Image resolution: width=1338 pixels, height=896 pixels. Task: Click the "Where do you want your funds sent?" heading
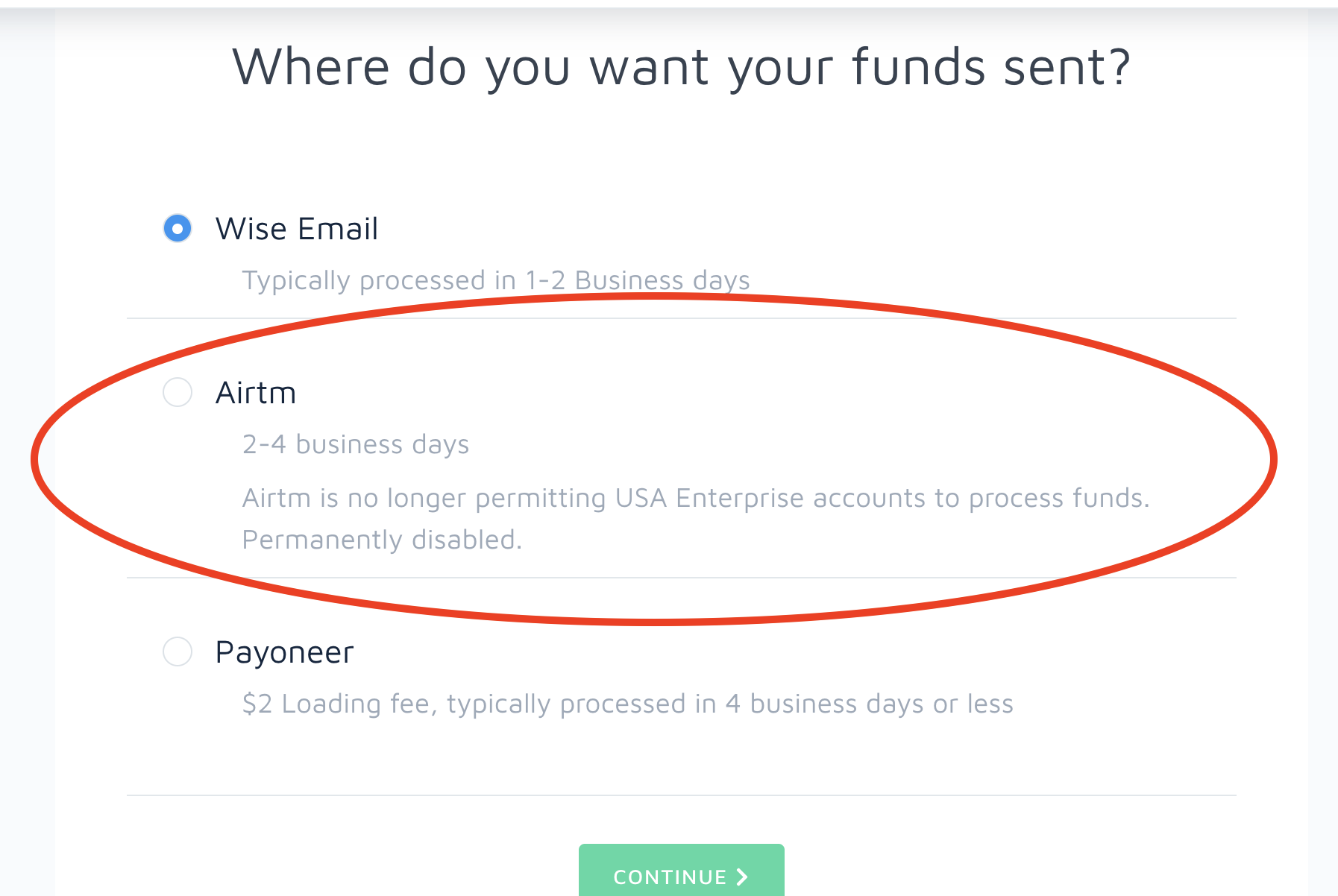680,67
